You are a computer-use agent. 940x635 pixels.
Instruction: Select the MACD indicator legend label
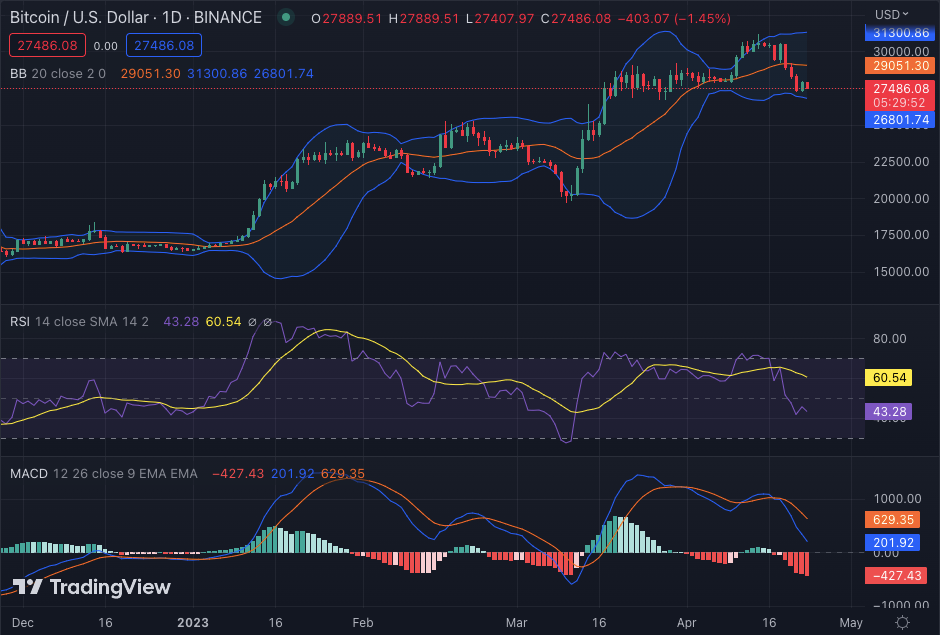coord(29,474)
